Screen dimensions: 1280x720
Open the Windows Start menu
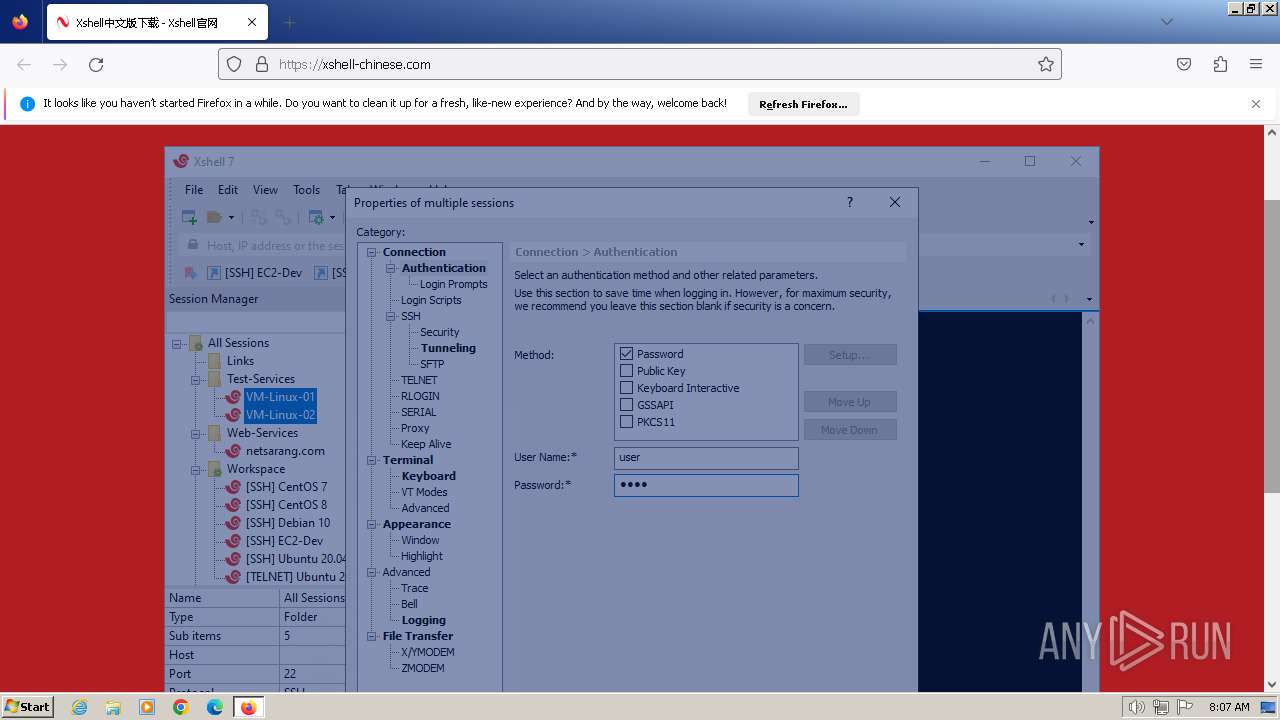(27, 707)
